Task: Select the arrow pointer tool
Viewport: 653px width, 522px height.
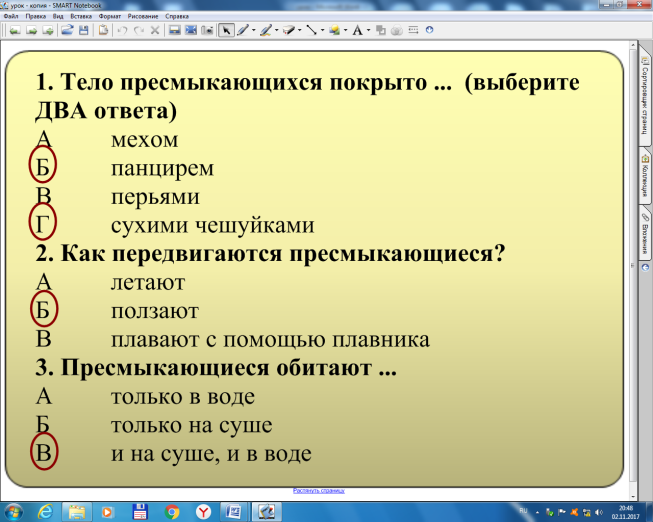Action: (225, 30)
